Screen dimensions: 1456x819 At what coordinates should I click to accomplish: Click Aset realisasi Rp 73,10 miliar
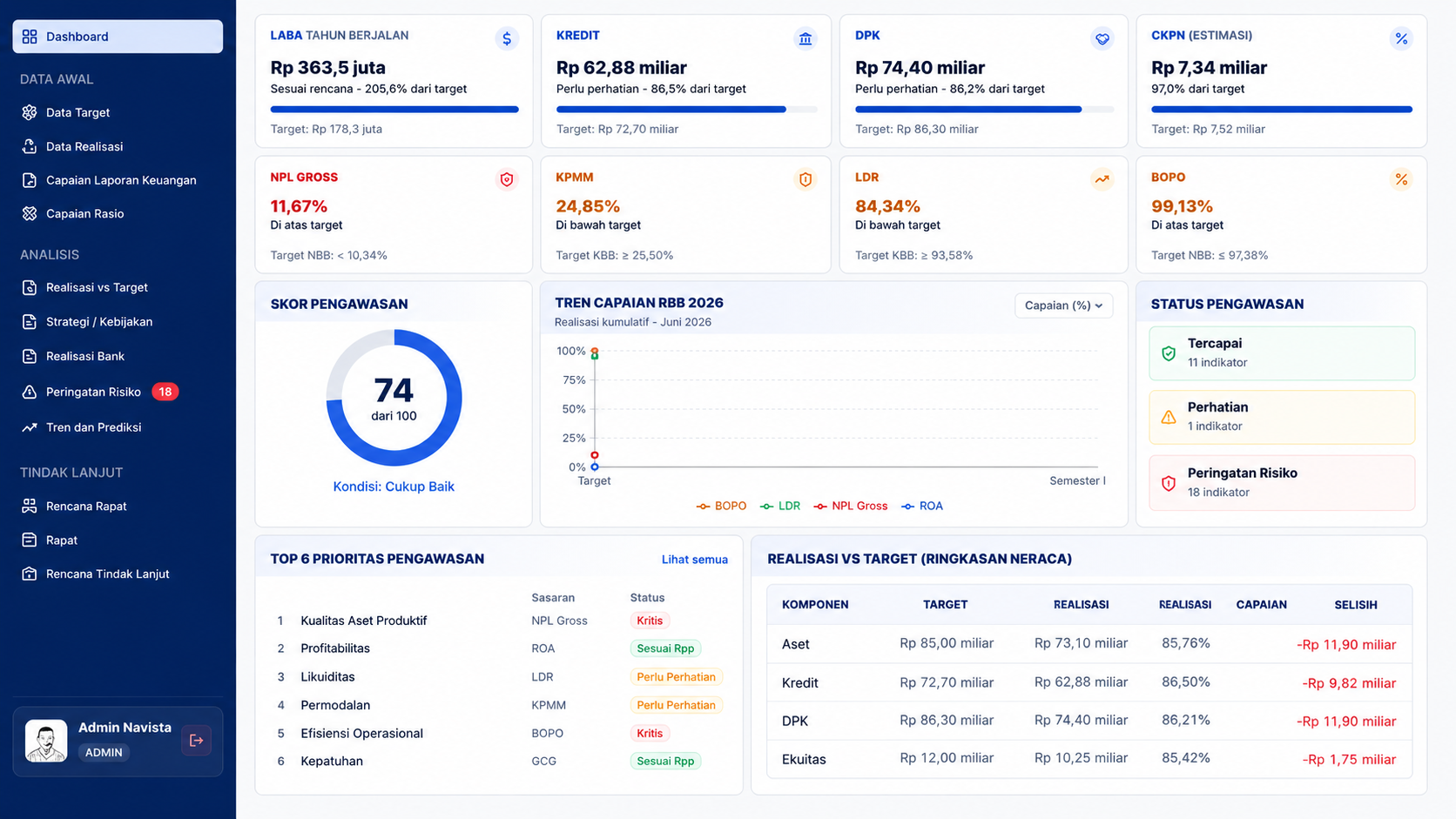pos(1081,643)
